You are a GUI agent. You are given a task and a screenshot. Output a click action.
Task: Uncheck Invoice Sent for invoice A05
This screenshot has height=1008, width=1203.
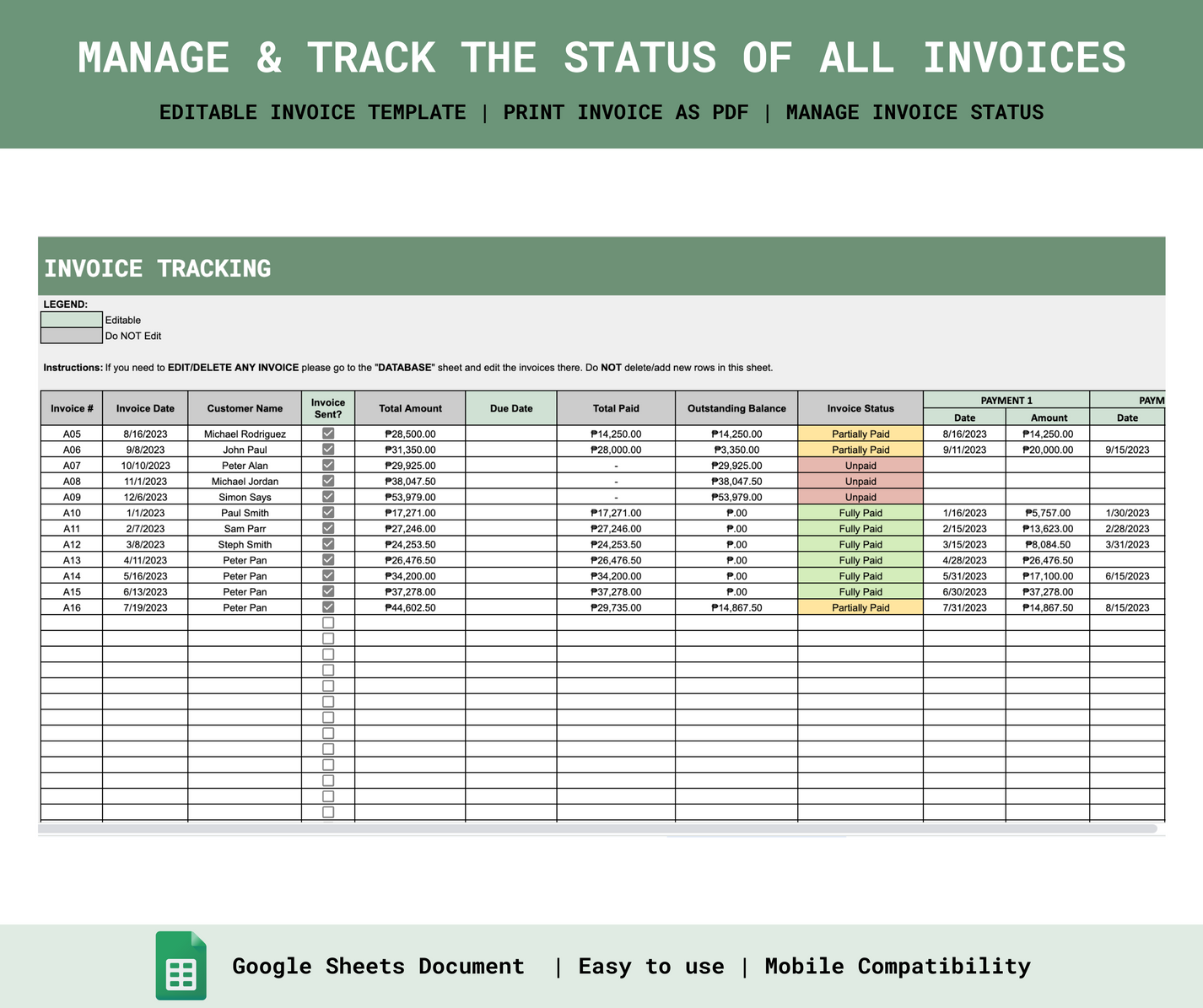click(x=328, y=433)
